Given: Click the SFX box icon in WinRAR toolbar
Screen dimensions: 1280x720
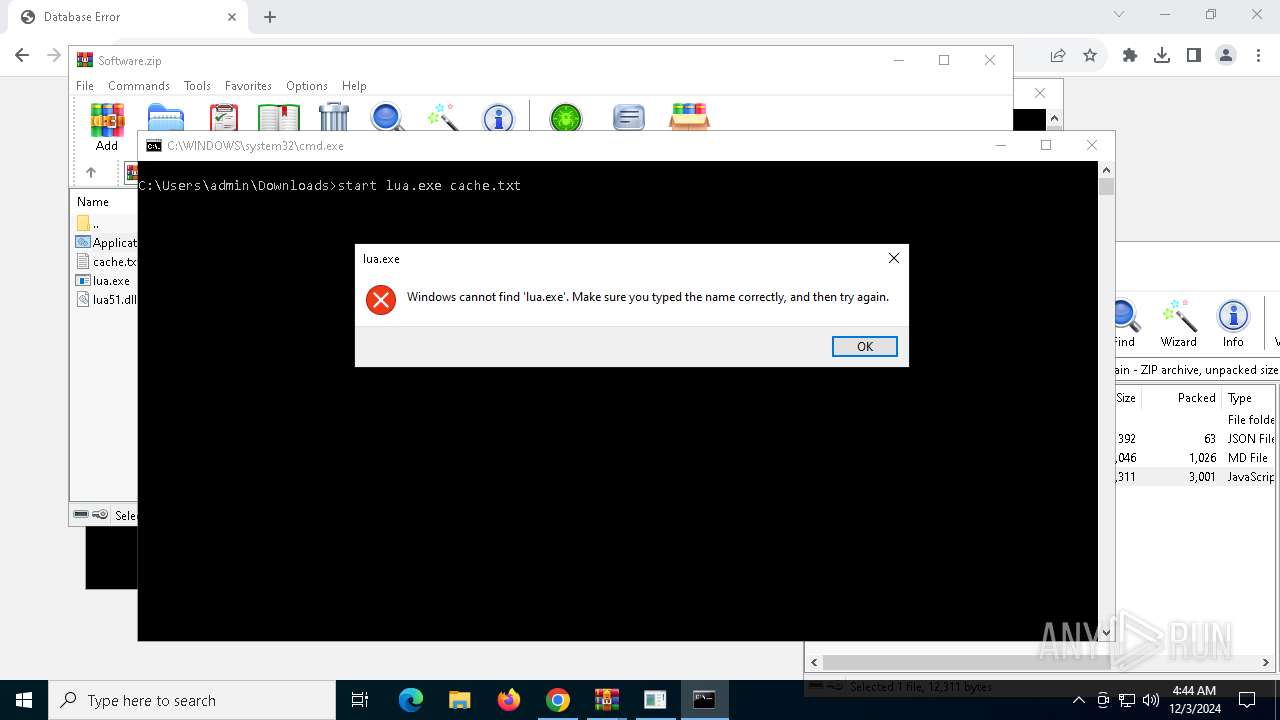Looking at the screenshot, I should click(689, 116).
